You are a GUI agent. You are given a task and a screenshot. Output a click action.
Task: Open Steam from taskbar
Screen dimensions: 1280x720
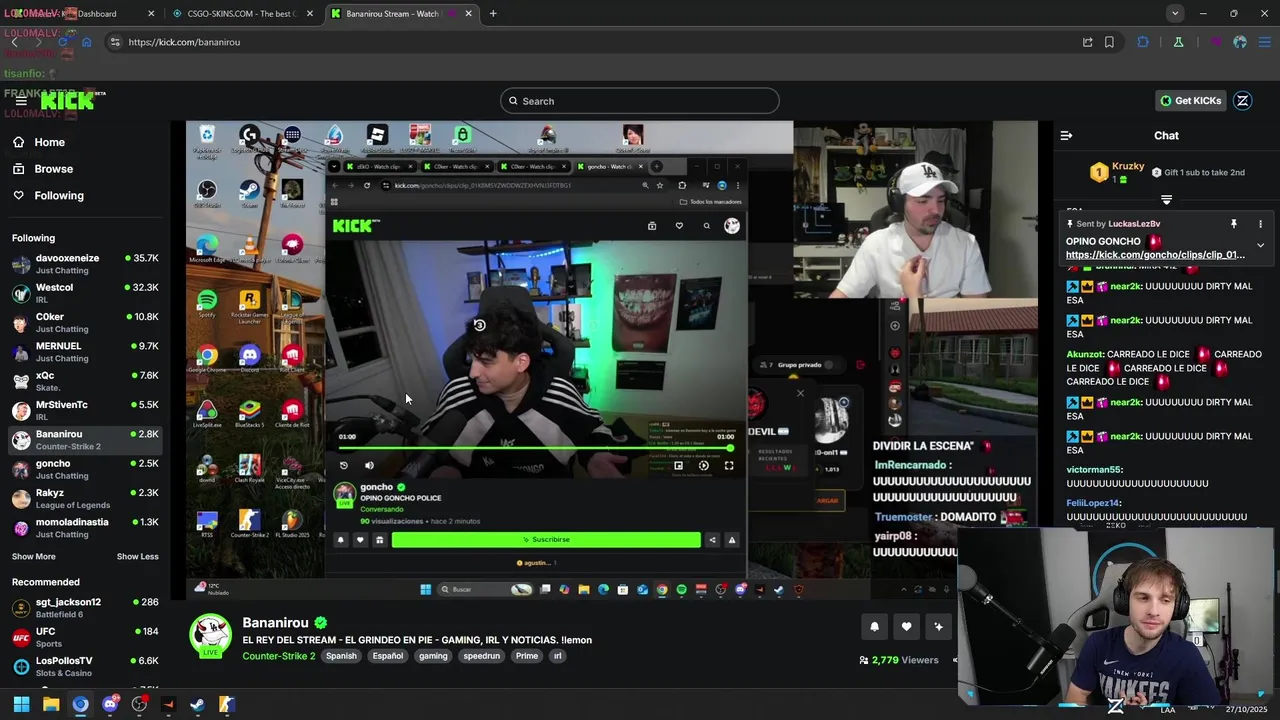tap(197, 704)
